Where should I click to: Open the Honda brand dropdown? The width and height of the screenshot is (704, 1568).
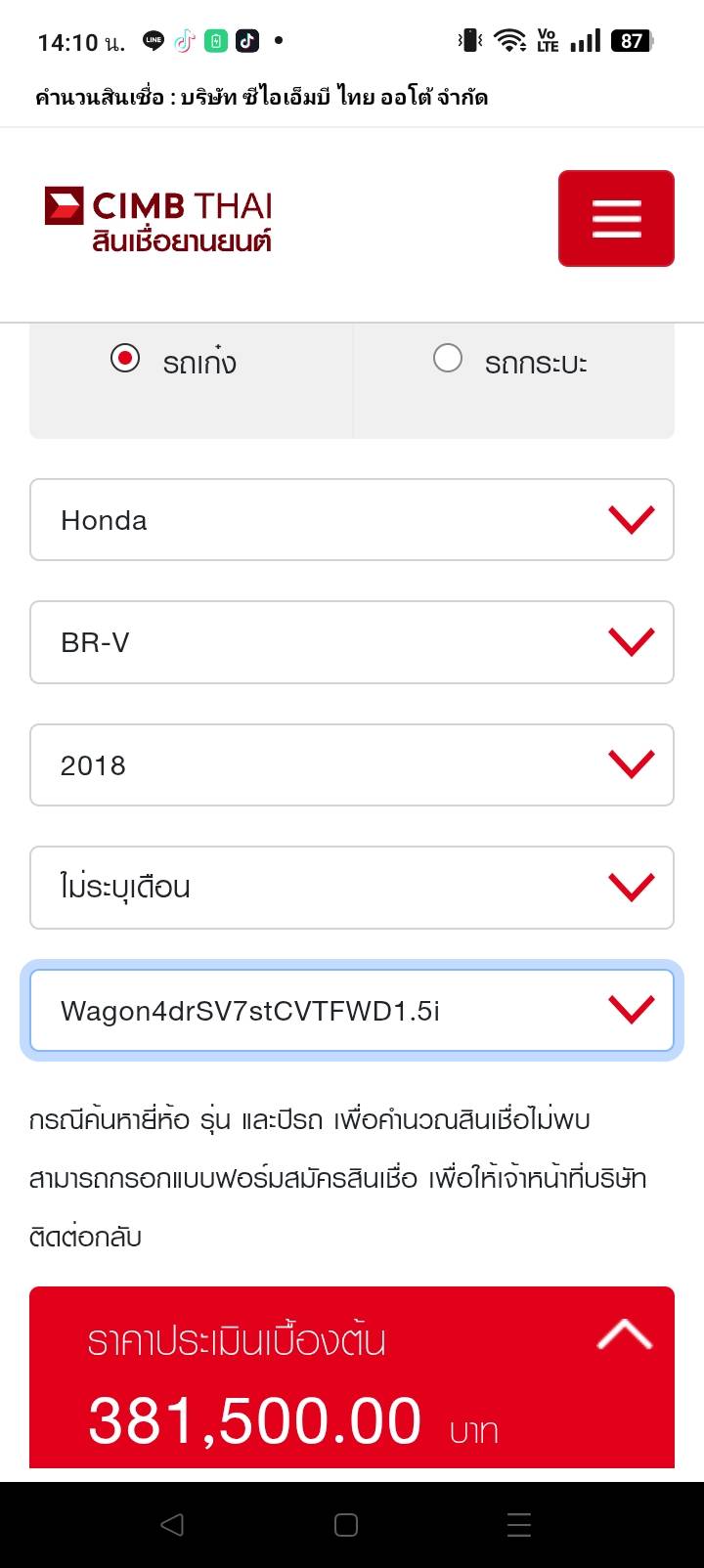tap(352, 520)
